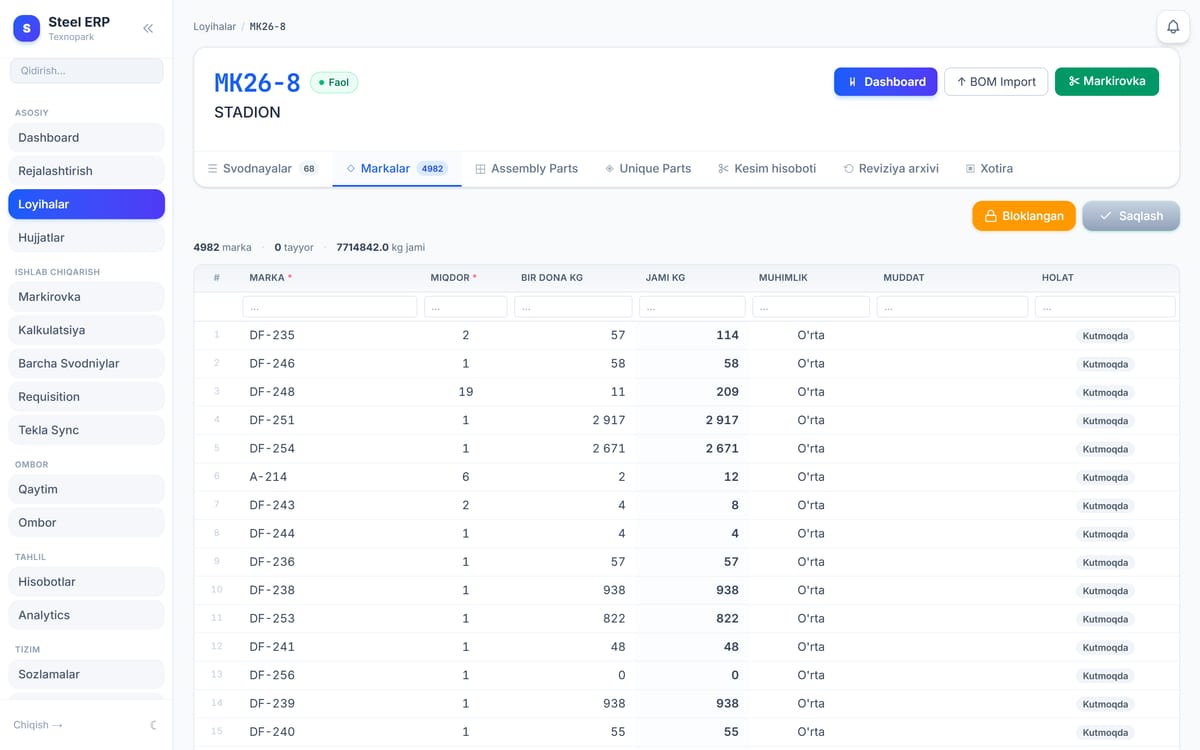The width and height of the screenshot is (1200, 750).
Task: Click the orange Bloklangan lock button
Action: (x=1024, y=216)
